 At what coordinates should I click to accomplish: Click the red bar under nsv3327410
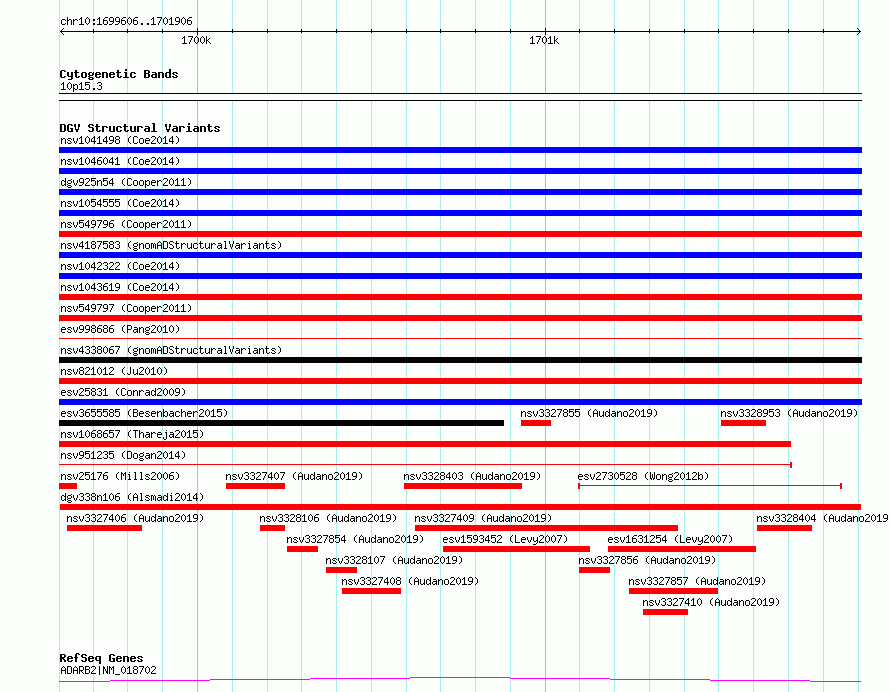[665, 612]
